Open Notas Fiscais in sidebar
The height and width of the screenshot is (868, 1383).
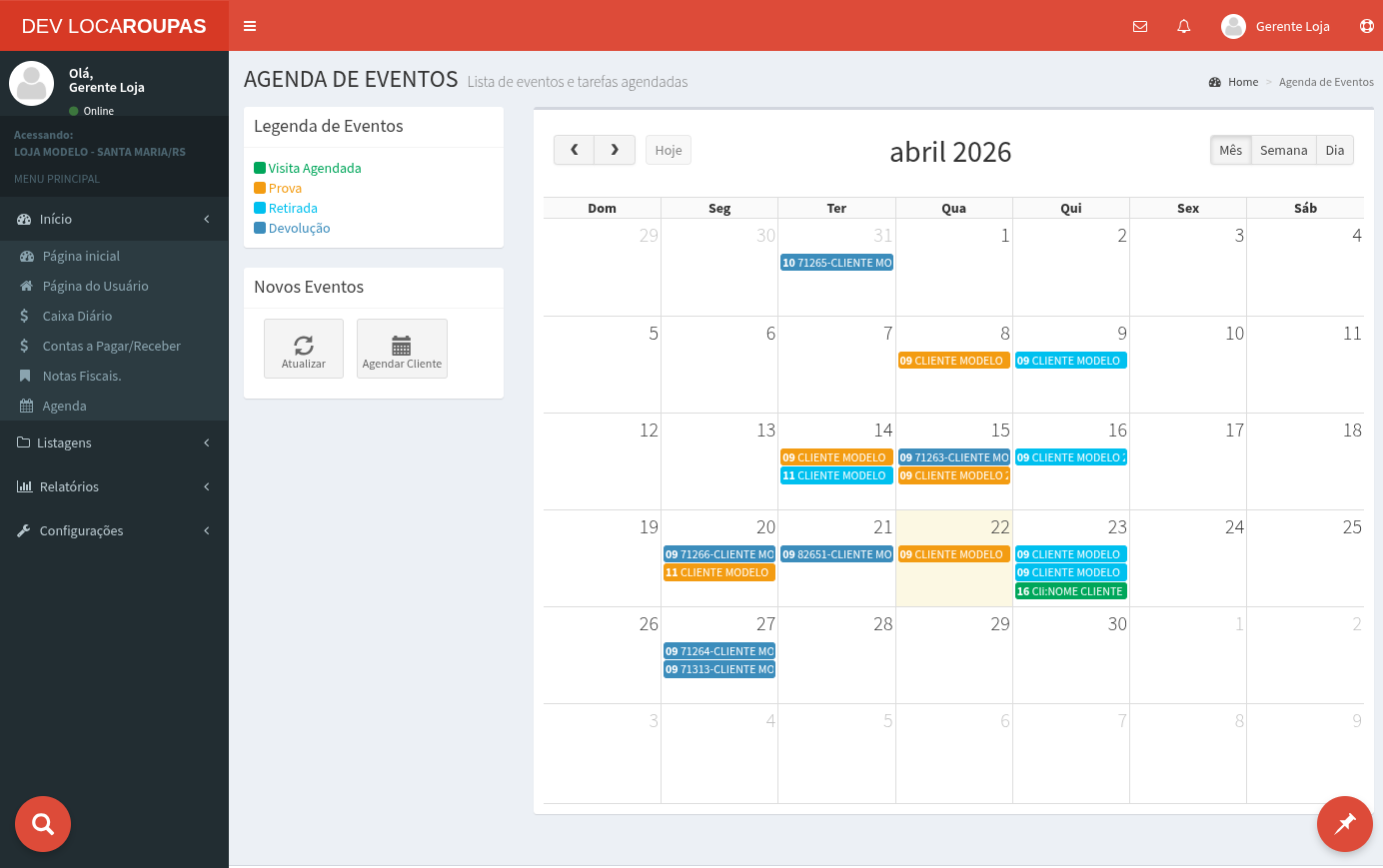click(x=114, y=376)
